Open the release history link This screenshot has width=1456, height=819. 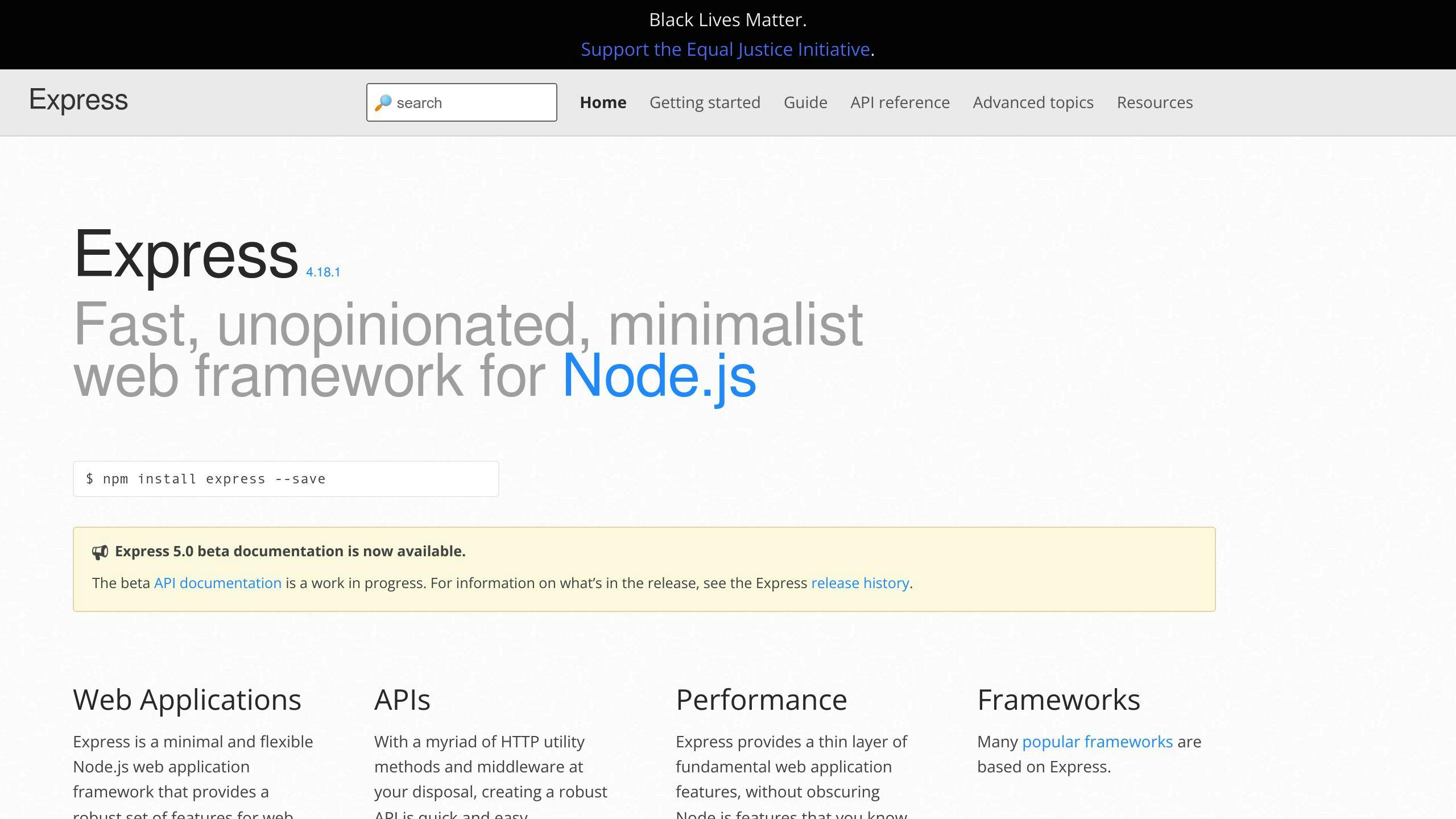point(860,583)
